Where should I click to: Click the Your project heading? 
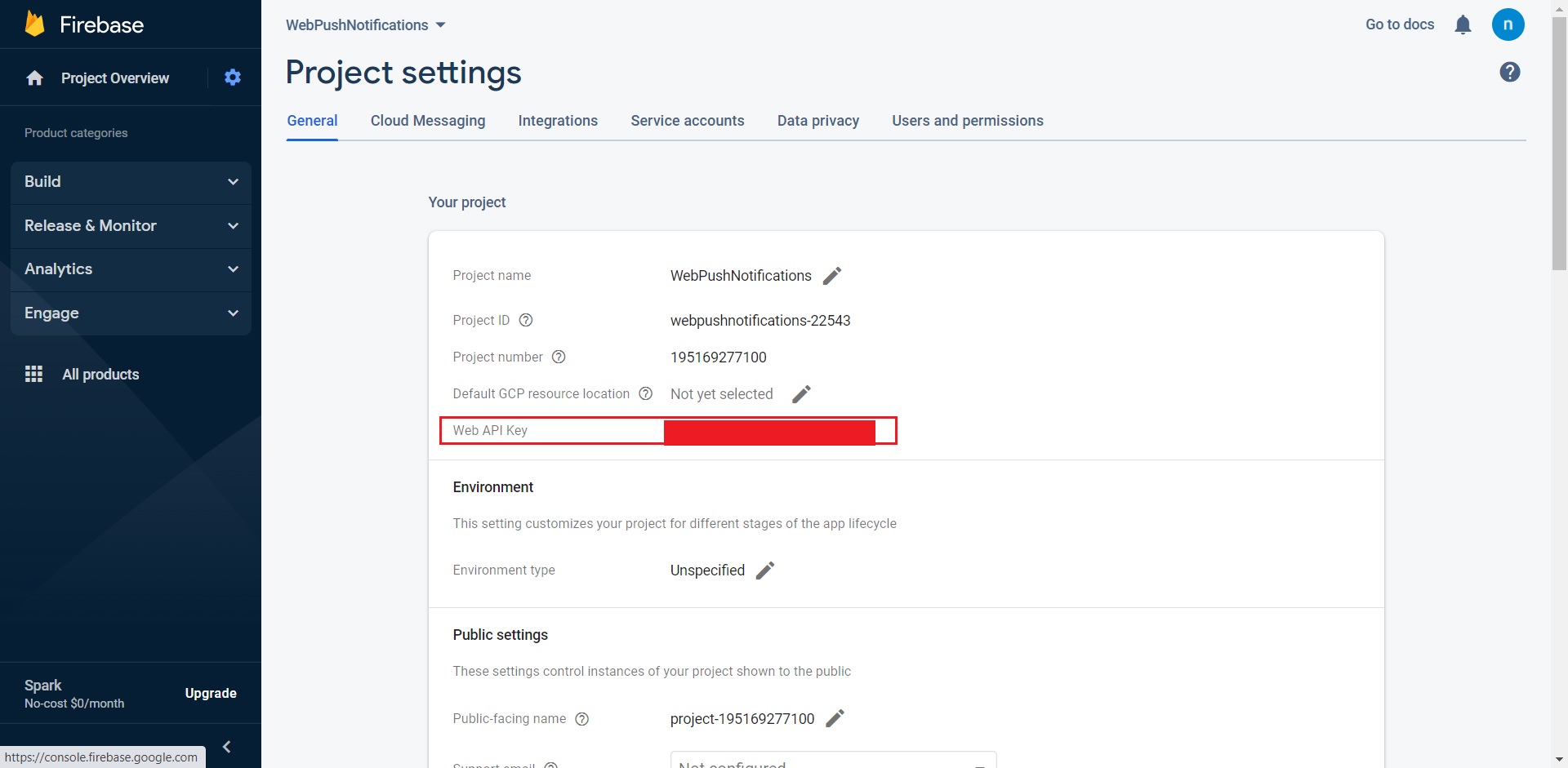pyautogui.click(x=467, y=202)
